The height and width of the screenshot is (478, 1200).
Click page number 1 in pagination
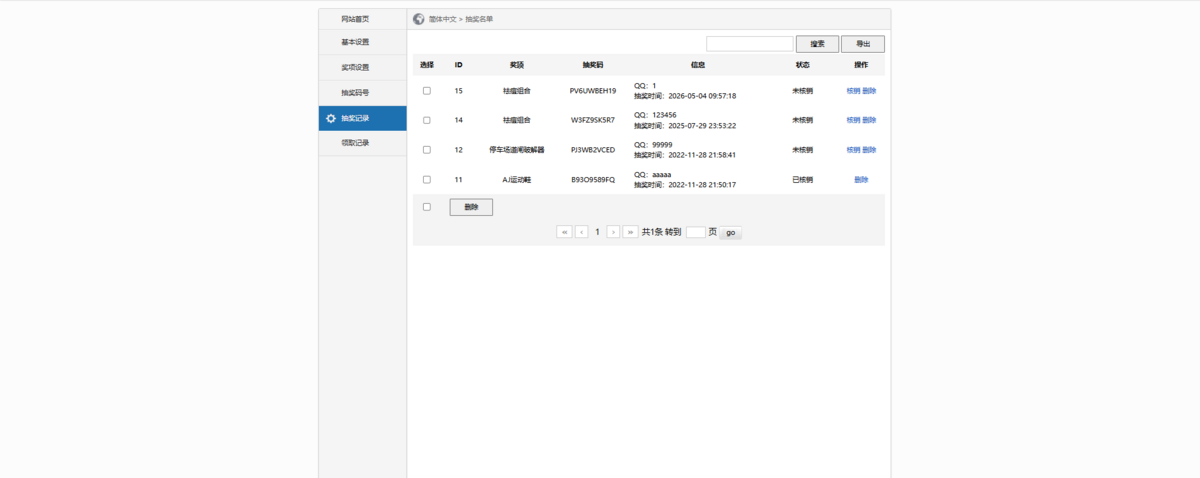597,232
